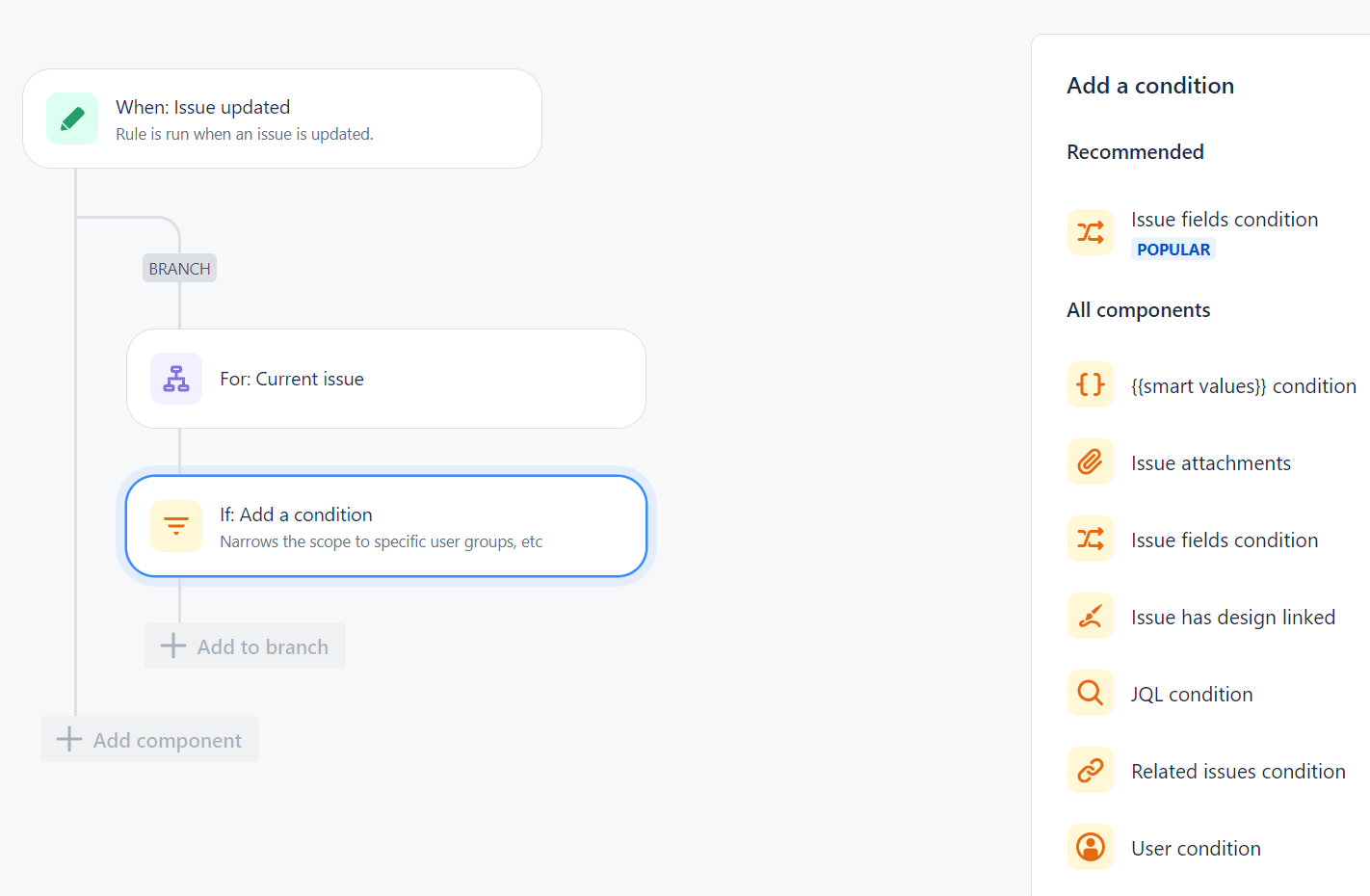Select the magnifying glass icon for JQL condition
This screenshot has width=1370, height=896.
(1090, 693)
